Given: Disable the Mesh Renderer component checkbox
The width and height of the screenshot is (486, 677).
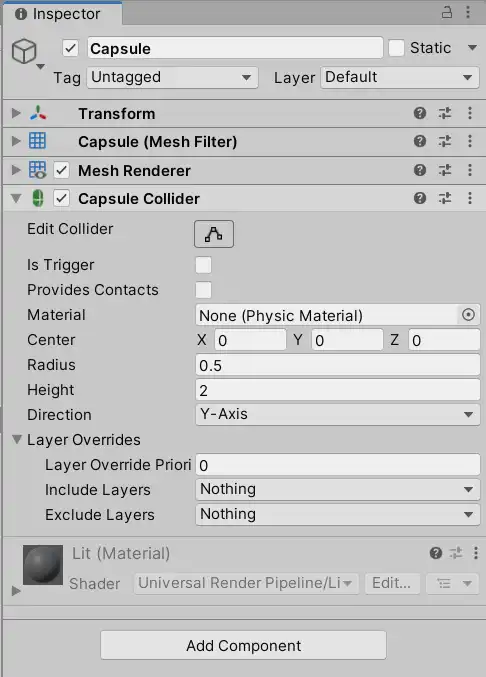Looking at the screenshot, I should pos(61,171).
